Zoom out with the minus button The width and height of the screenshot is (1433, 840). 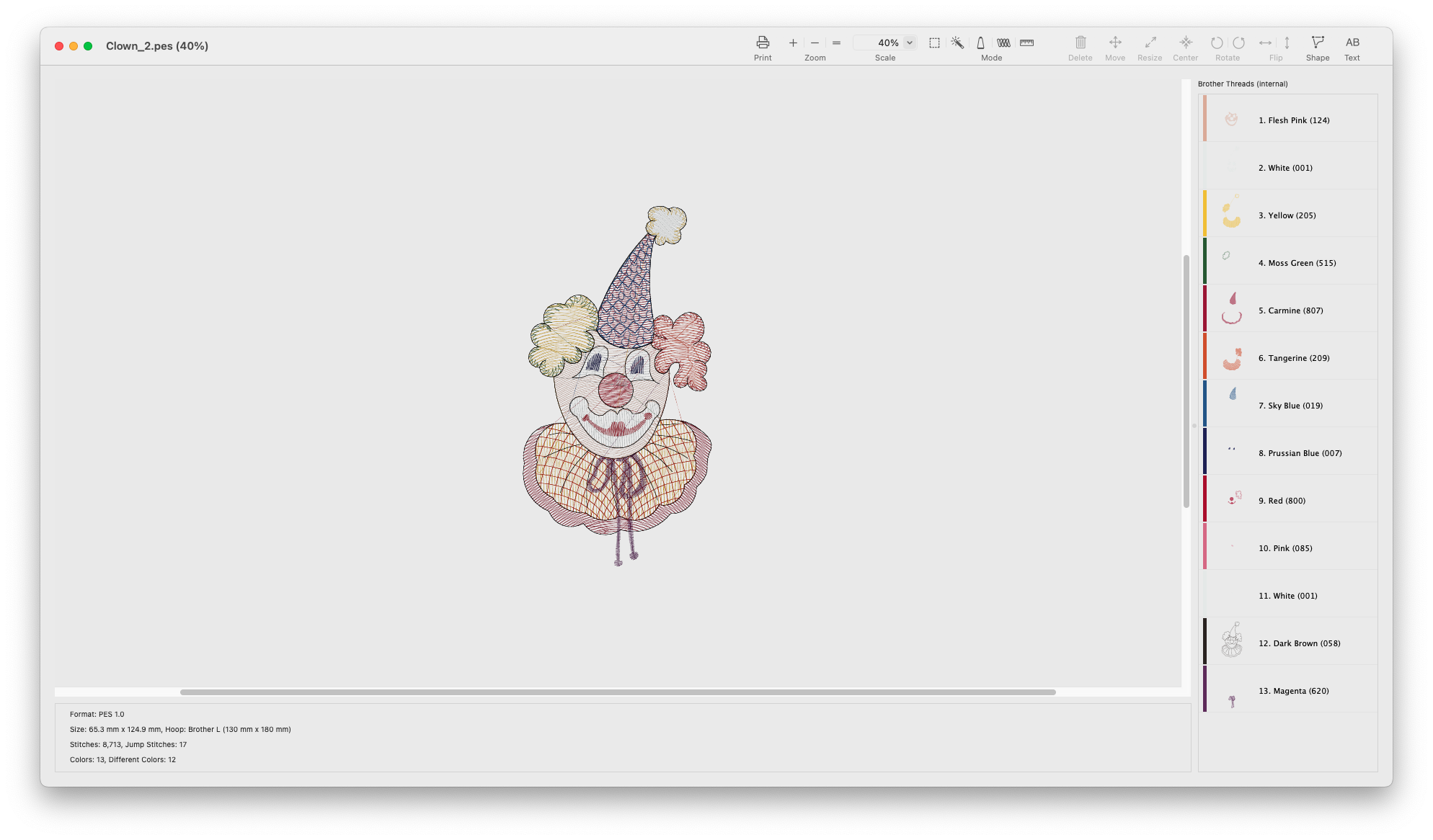[x=815, y=43]
